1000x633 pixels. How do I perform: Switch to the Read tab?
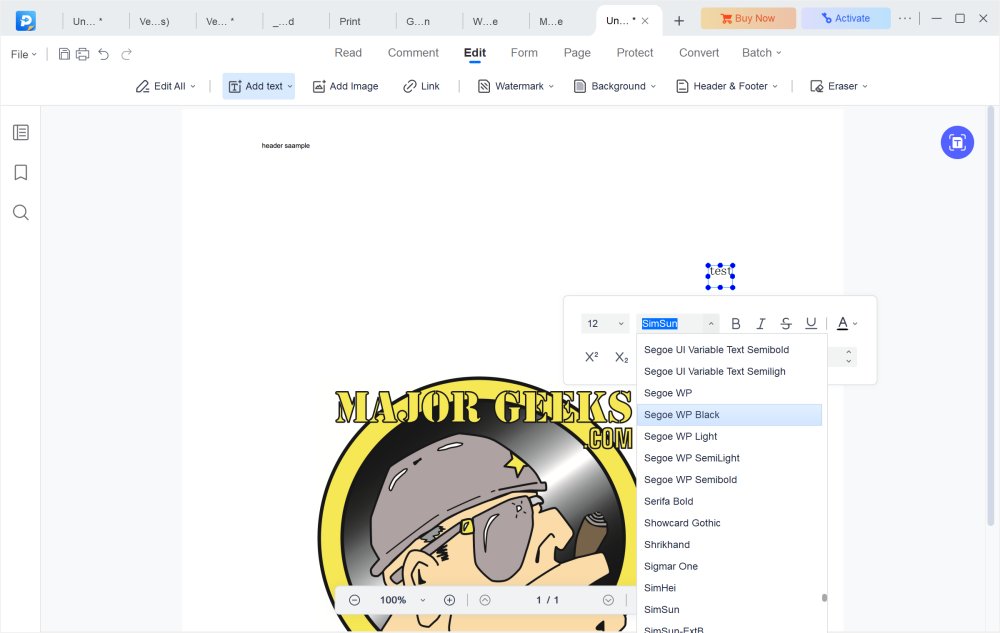pyautogui.click(x=348, y=53)
